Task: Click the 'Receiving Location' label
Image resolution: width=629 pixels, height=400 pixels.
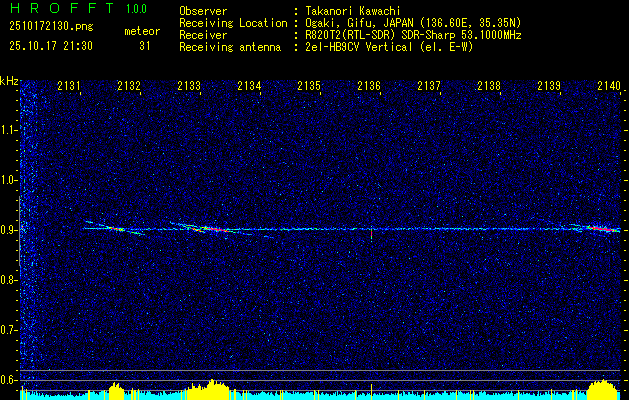Action: pos(233,23)
